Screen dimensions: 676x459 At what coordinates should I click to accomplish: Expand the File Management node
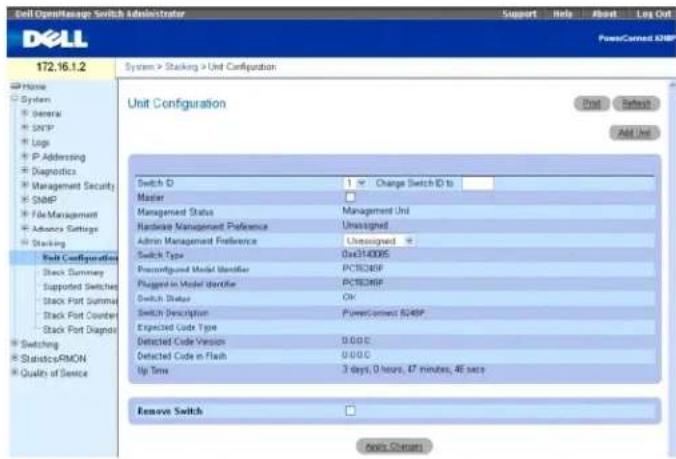(x=25, y=214)
